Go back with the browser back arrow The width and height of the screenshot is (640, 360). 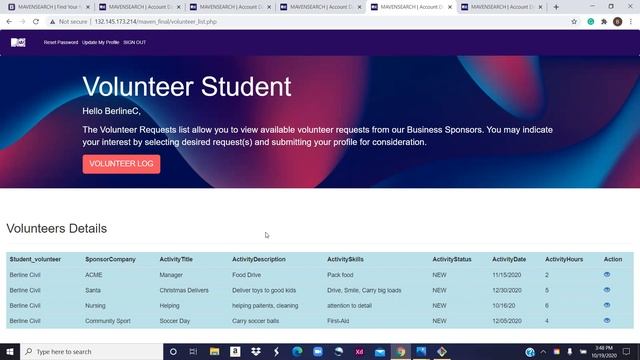pos(9,22)
